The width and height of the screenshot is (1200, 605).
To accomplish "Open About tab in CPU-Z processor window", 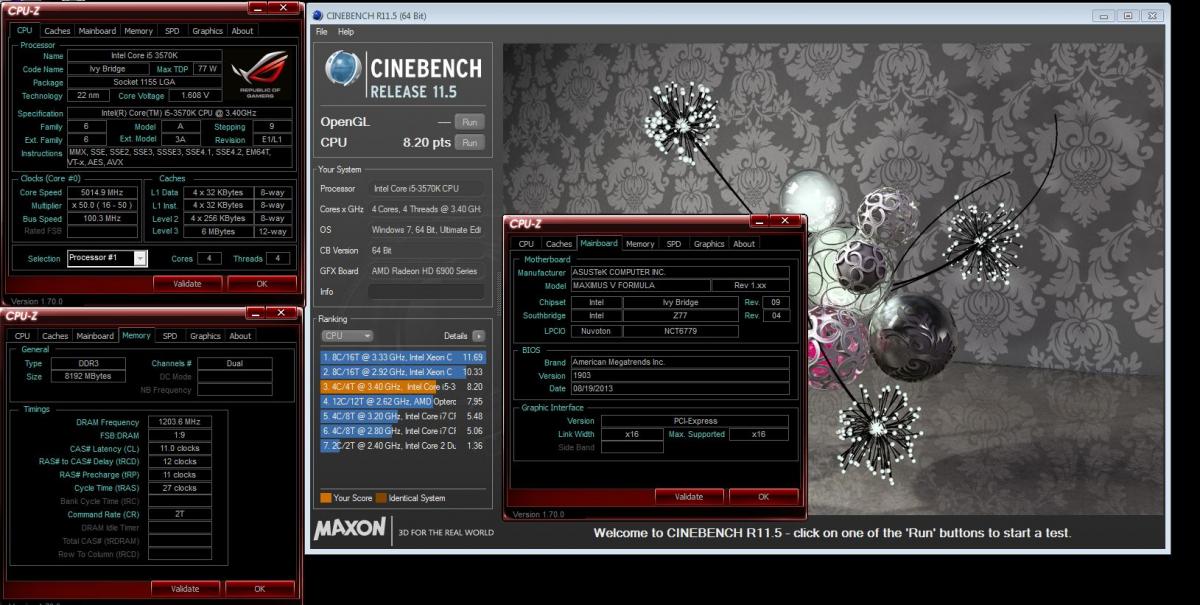I will (242, 31).
